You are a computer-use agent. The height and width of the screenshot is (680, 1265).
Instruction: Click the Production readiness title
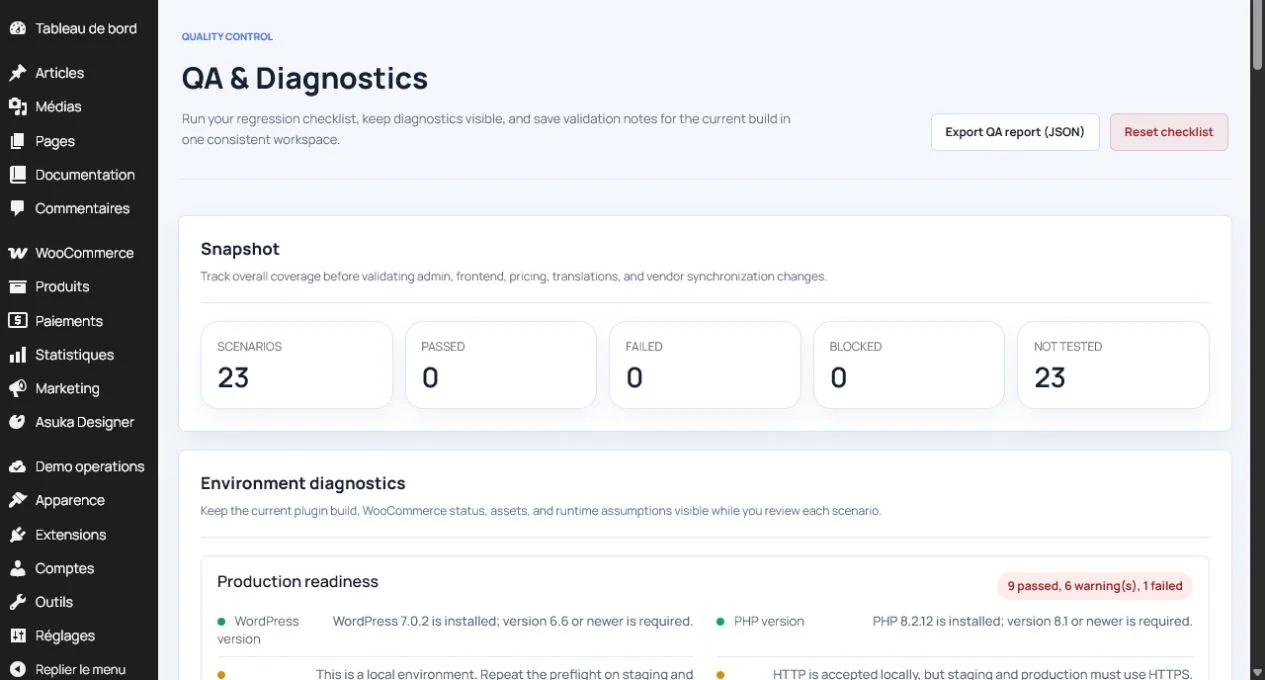point(298,582)
